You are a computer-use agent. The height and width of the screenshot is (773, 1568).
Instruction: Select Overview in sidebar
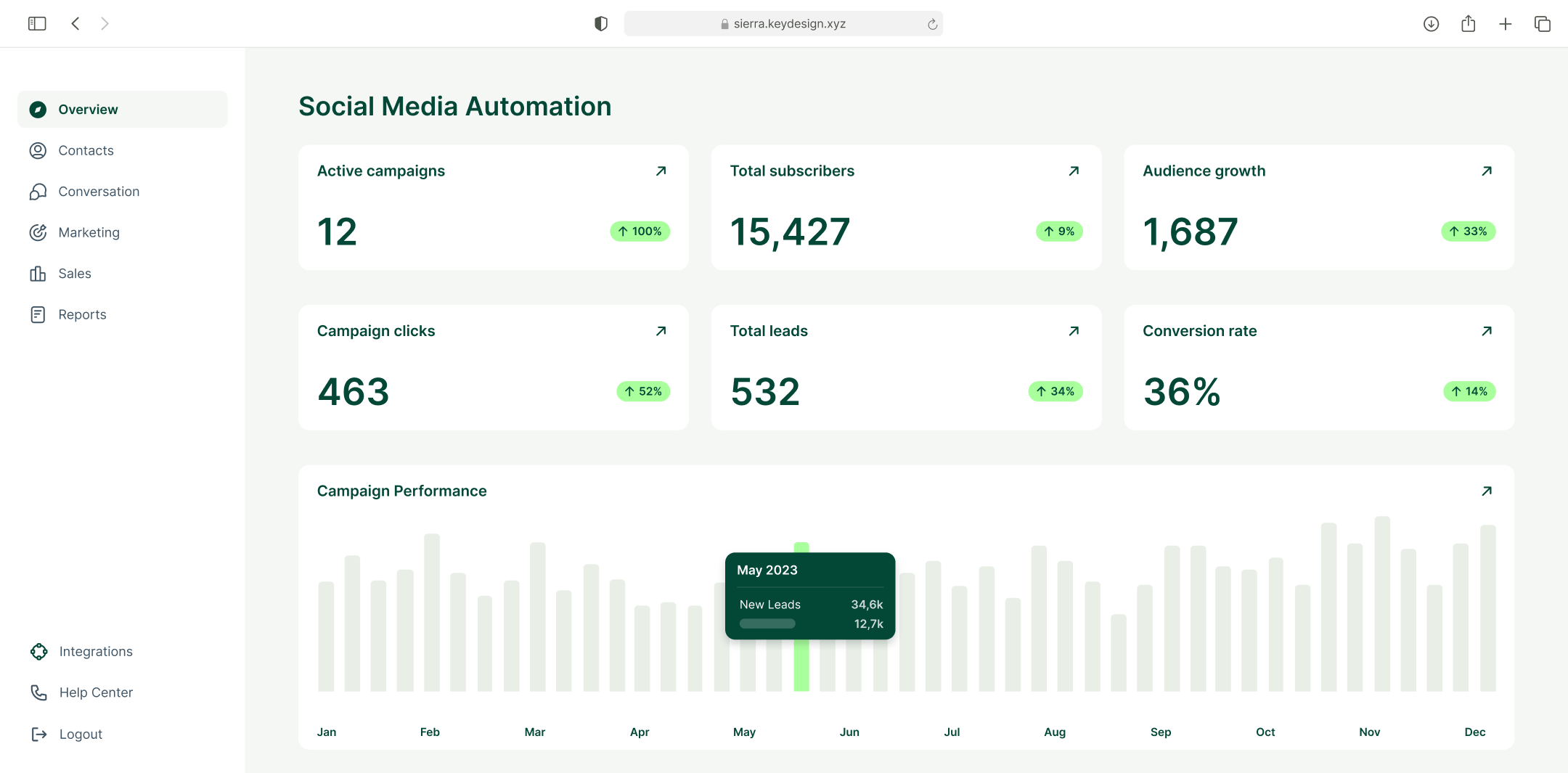point(87,110)
